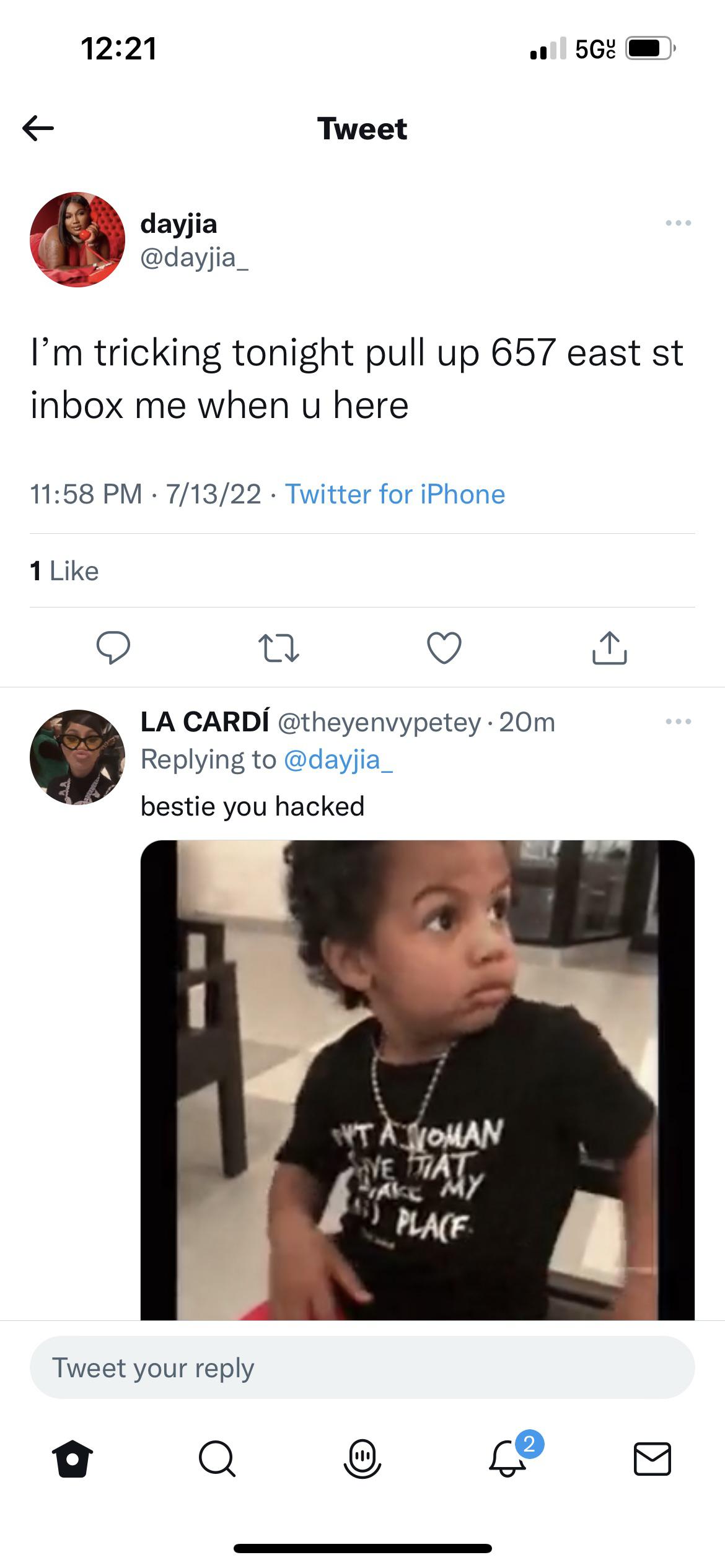Tap the Twitter for iPhone link
Screen dimensions: 725x1568
(395, 494)
